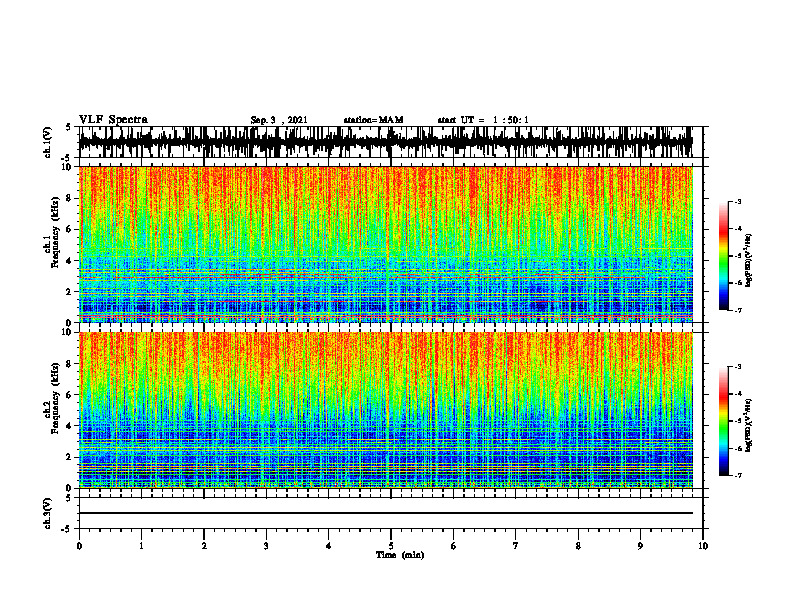The image size is (792, 612).
Task: Click the ch.3(V) axis label
Action: point(48,513)
